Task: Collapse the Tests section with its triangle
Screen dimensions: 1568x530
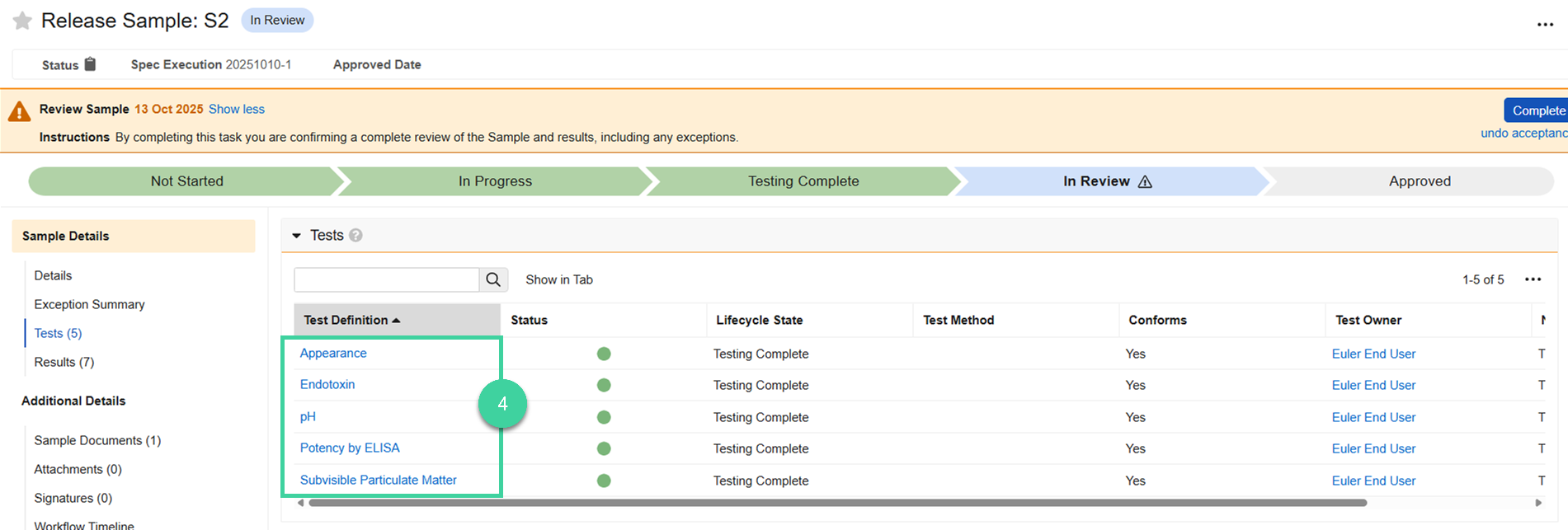Action: coord(297,236)
